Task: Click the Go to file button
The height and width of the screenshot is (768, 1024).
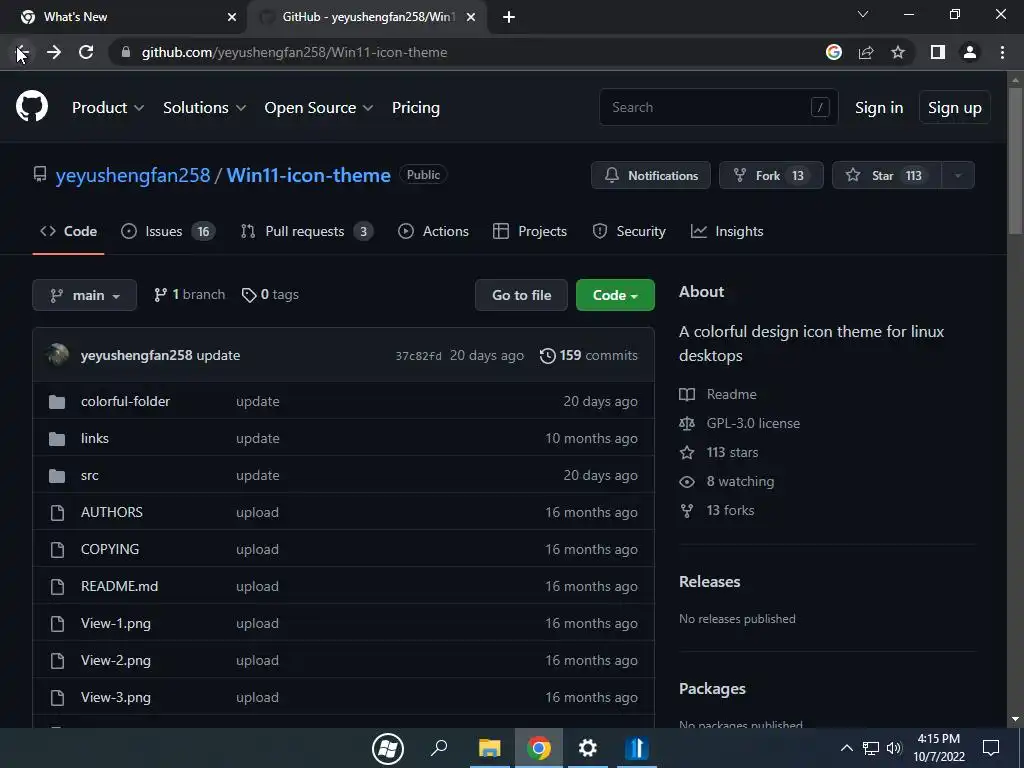Action: pyautogui.click(x=521, y=295)
